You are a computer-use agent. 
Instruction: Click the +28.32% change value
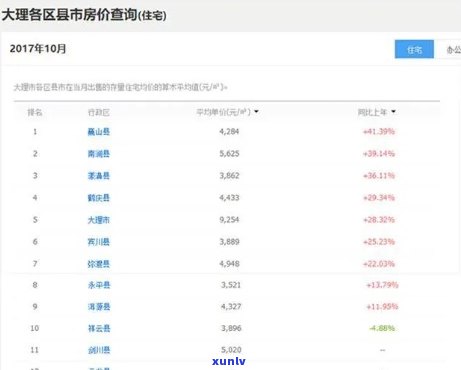(x=379, y=220)
